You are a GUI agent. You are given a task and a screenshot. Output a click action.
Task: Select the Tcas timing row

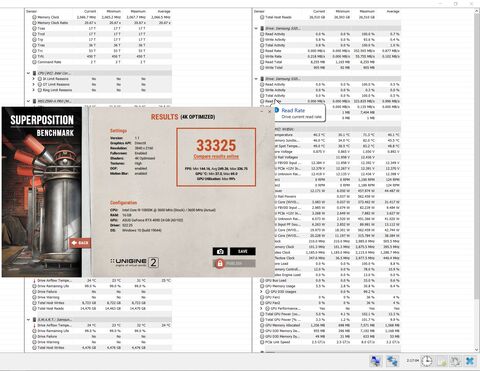pyautogui.click(x=102, y=28)
